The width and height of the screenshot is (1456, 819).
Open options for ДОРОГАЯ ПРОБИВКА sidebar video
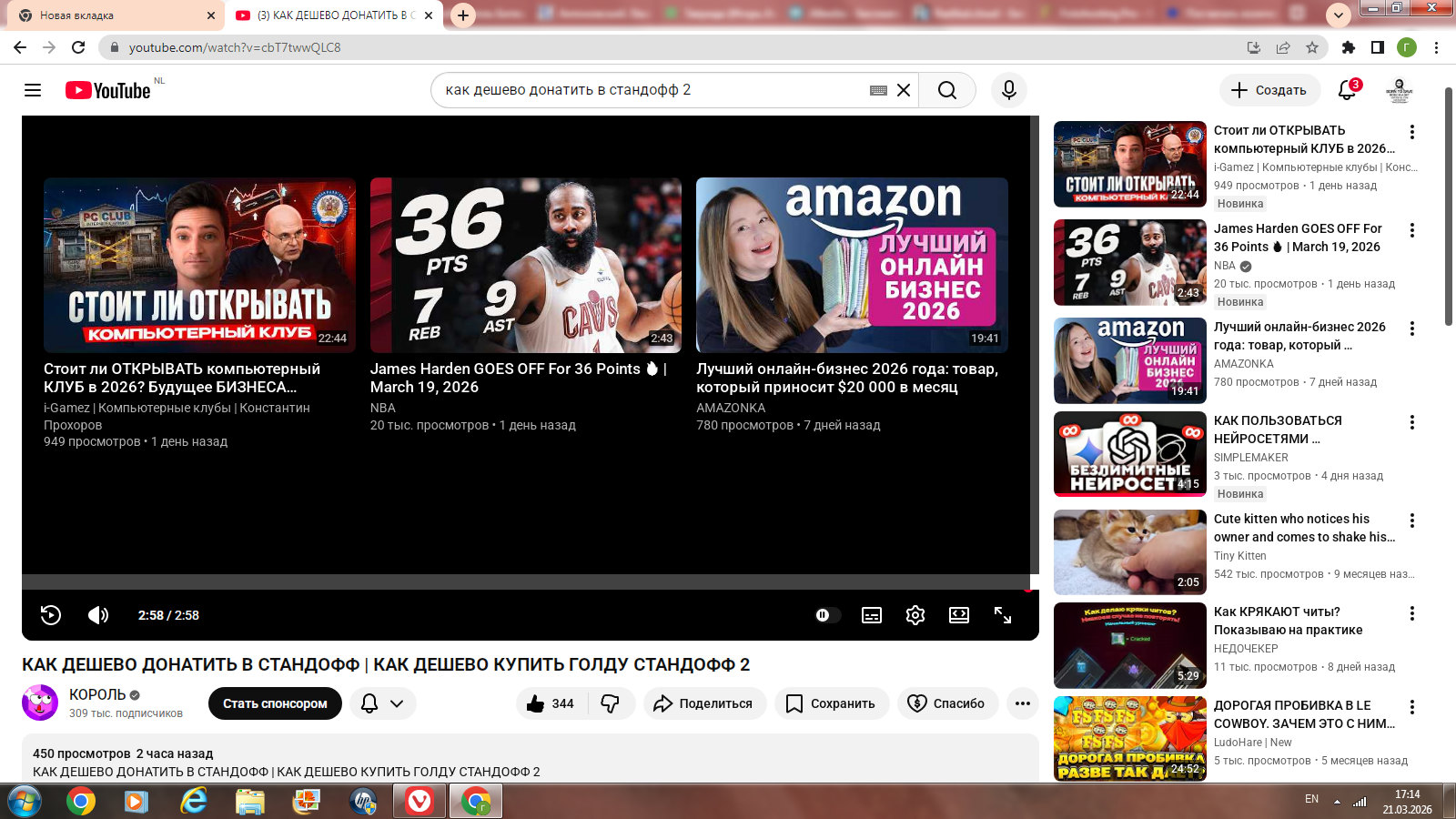(x=1412, y=707)
